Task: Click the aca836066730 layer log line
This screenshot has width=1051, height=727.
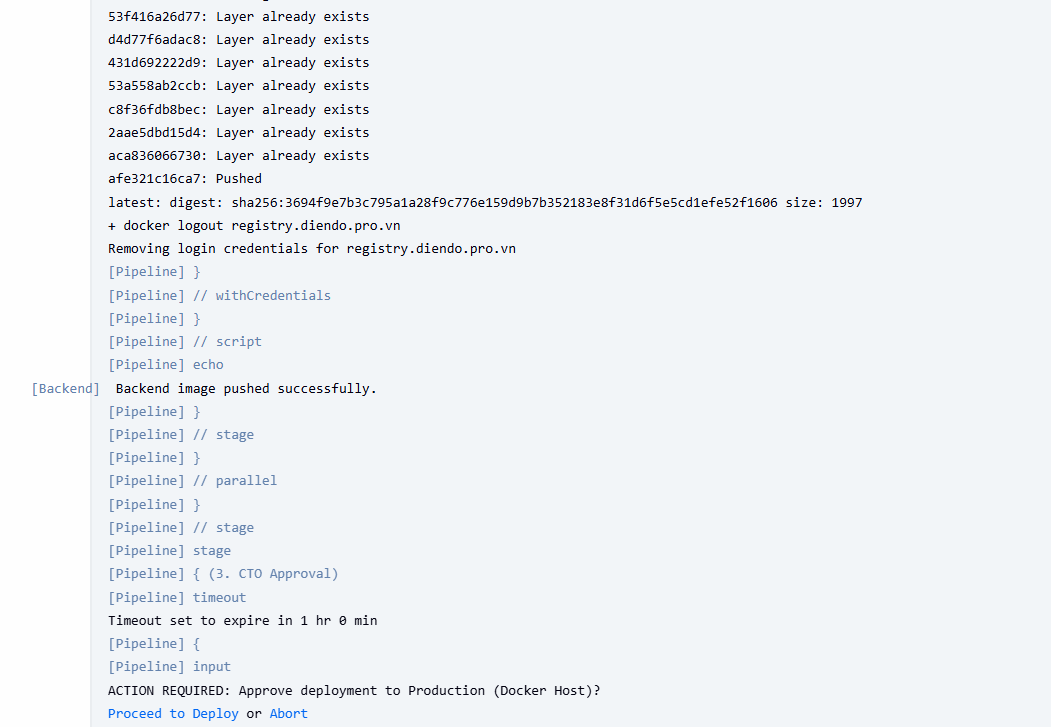Action: coord(239,156)
